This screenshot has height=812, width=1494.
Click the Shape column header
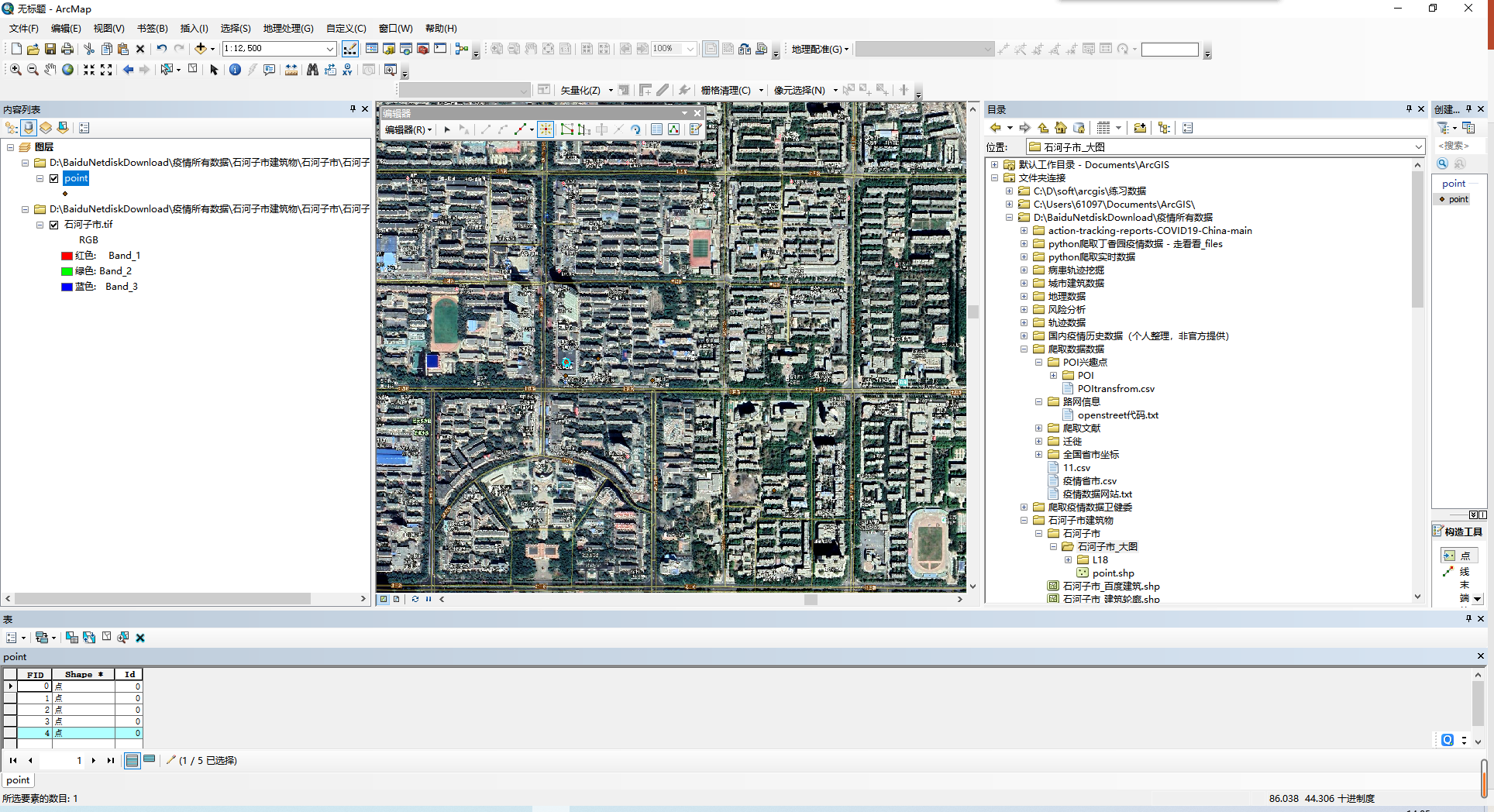point(84,675)
